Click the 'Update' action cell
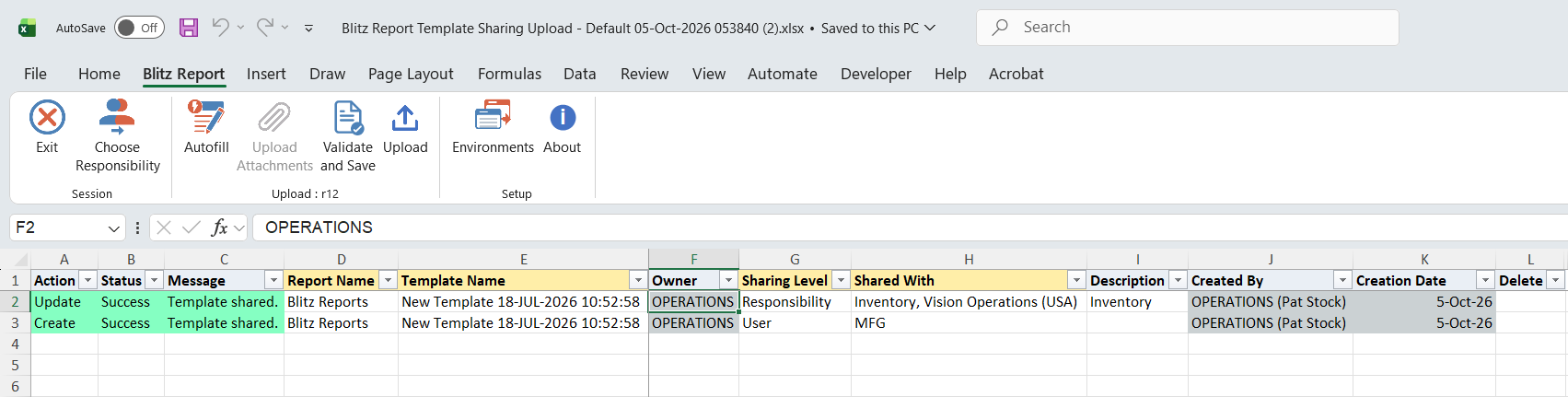1568x397 pixels. (x=64, y=302)
